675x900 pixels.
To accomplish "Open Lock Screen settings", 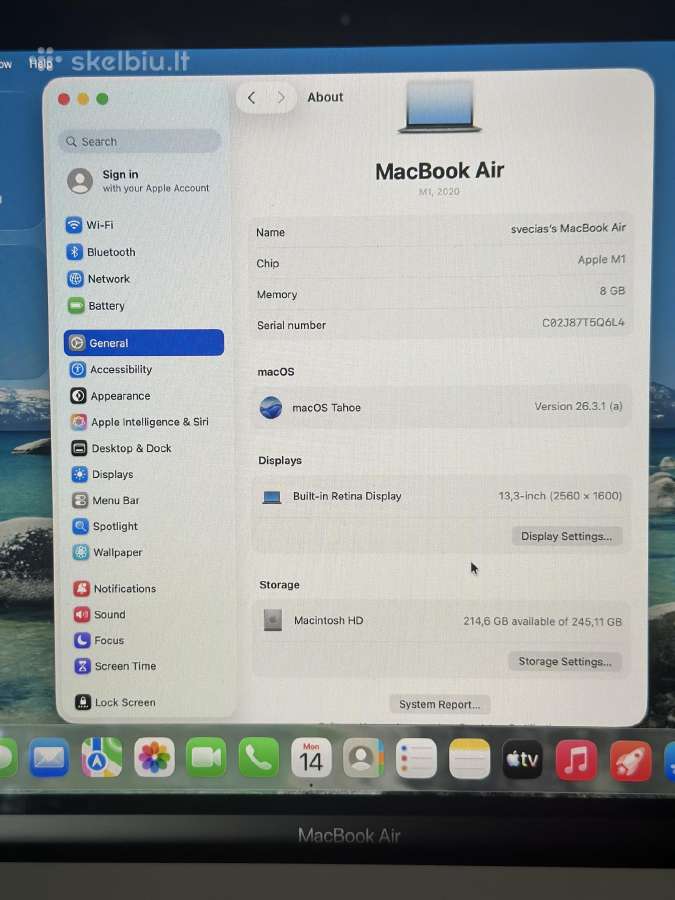I will [115, 702].
